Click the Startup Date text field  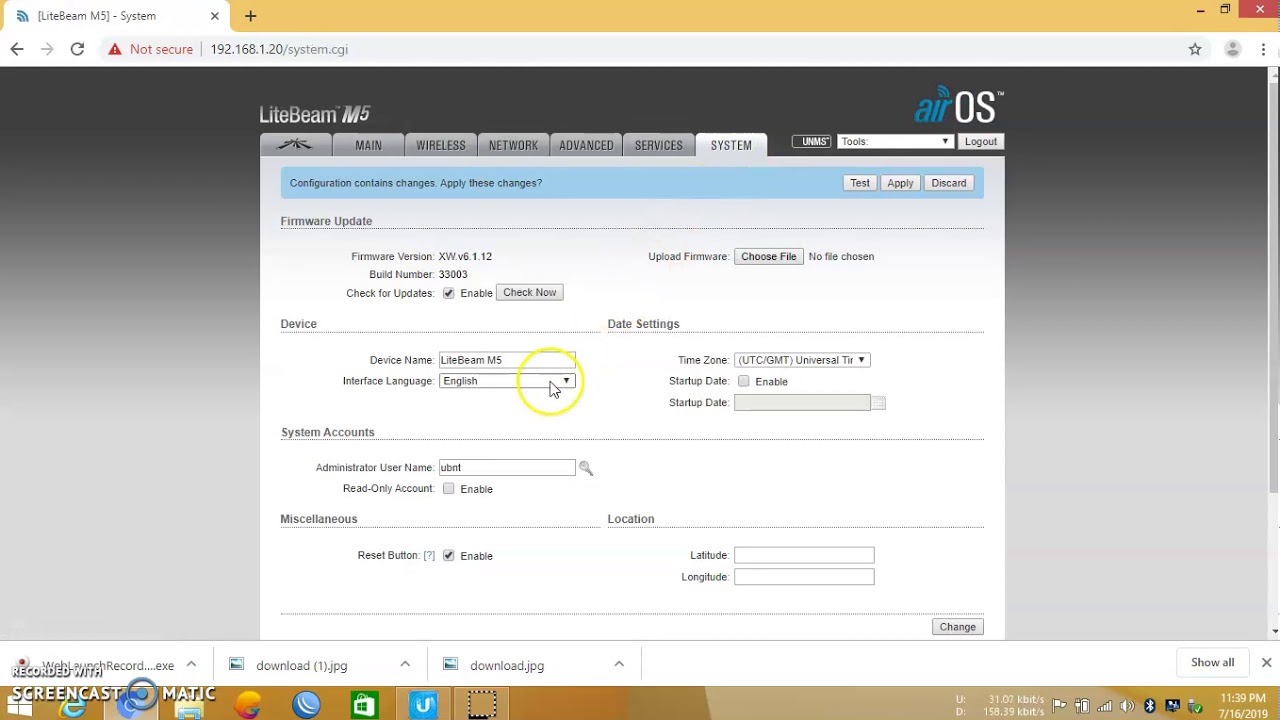click(802, 402)
